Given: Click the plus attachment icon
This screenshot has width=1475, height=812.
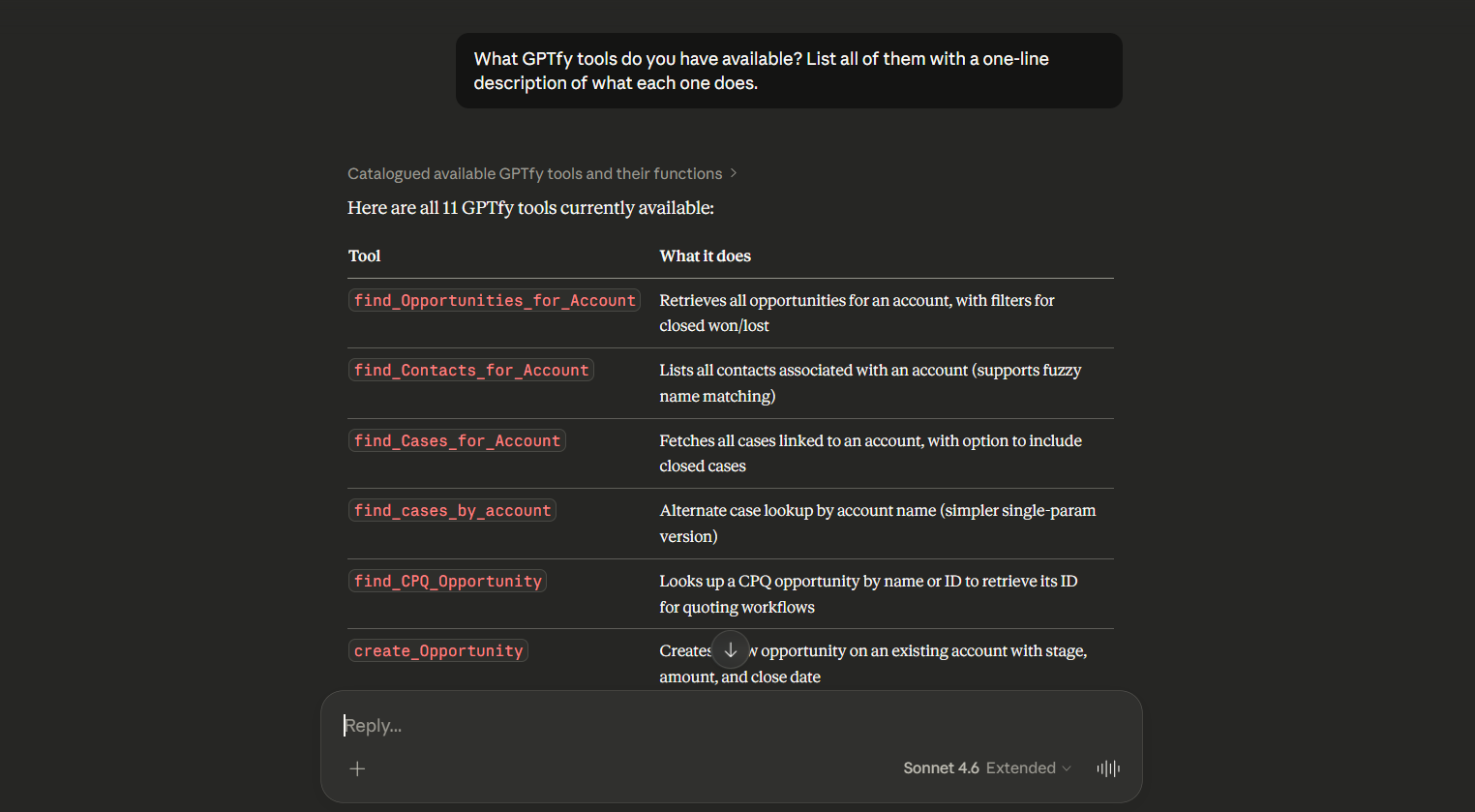Looking at the screenshot, I should pos(357,768).
